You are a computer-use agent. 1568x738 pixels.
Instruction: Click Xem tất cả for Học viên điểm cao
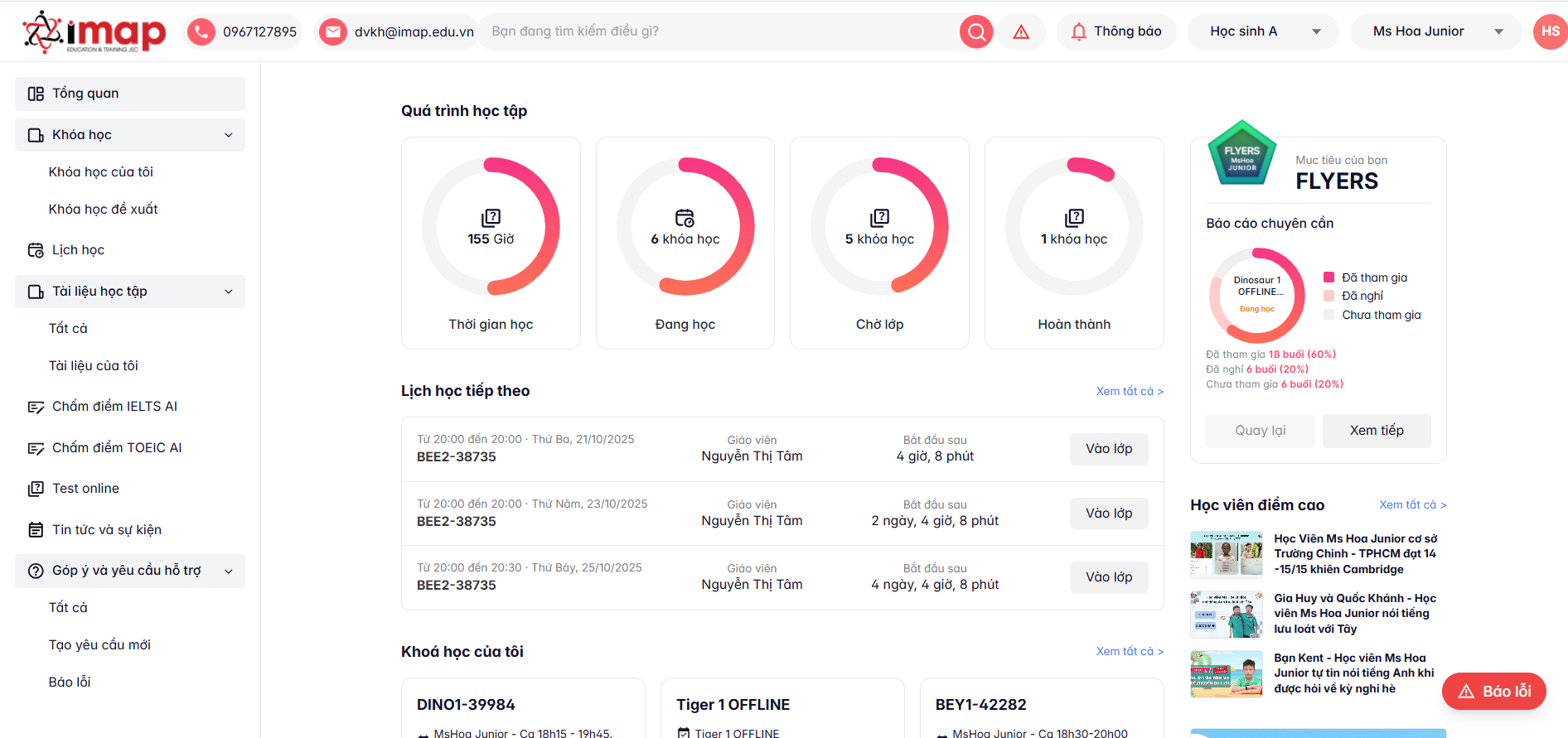(1412, 504)
